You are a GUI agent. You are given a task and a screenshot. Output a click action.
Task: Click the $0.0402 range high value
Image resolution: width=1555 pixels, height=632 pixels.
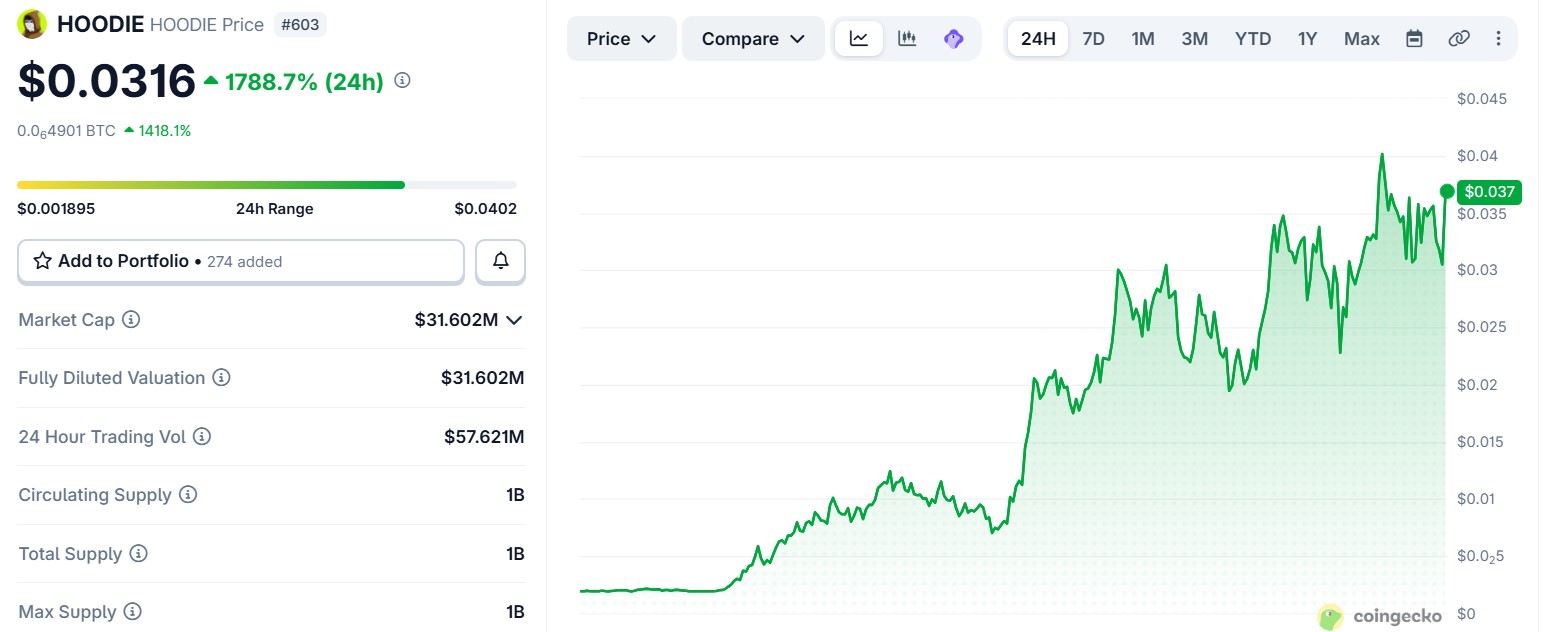point(486,209)
